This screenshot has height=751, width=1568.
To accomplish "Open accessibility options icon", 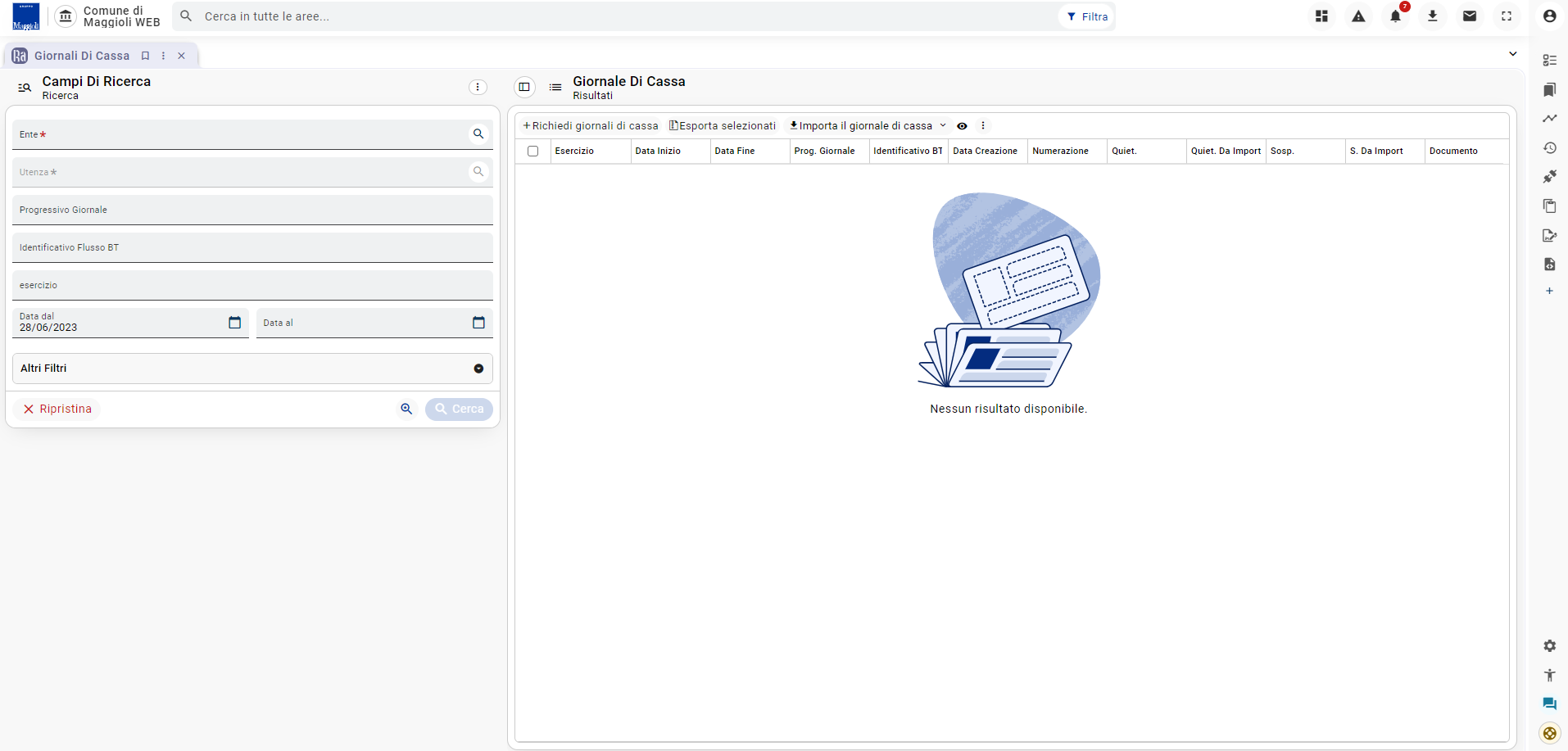I will (x=1549, y=675).
